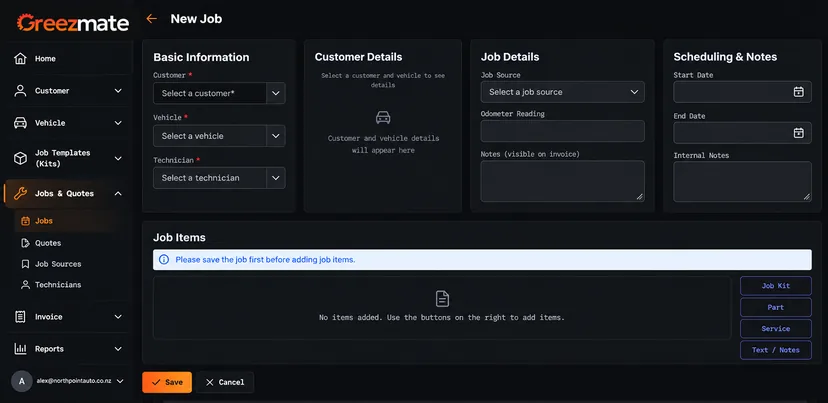Open the Select a job source dropdown
This screenshot has width=828, height=403.
click(x=562, y=92)
